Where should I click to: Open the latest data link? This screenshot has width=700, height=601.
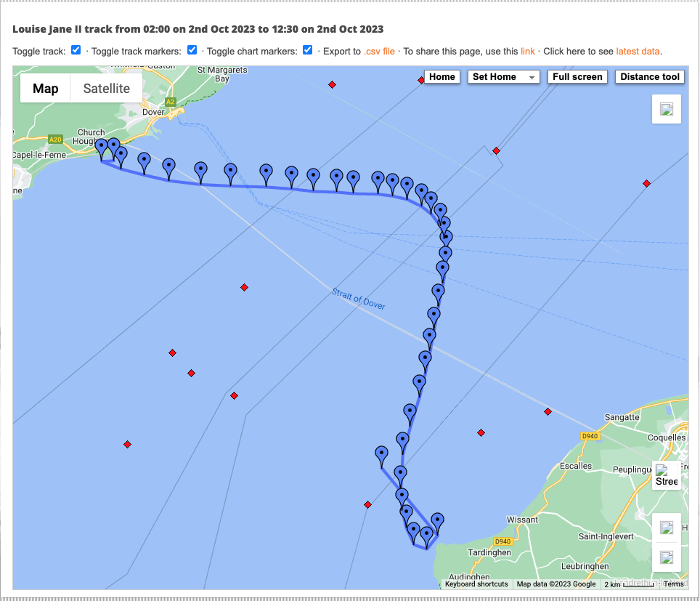[x=637, y=51]
